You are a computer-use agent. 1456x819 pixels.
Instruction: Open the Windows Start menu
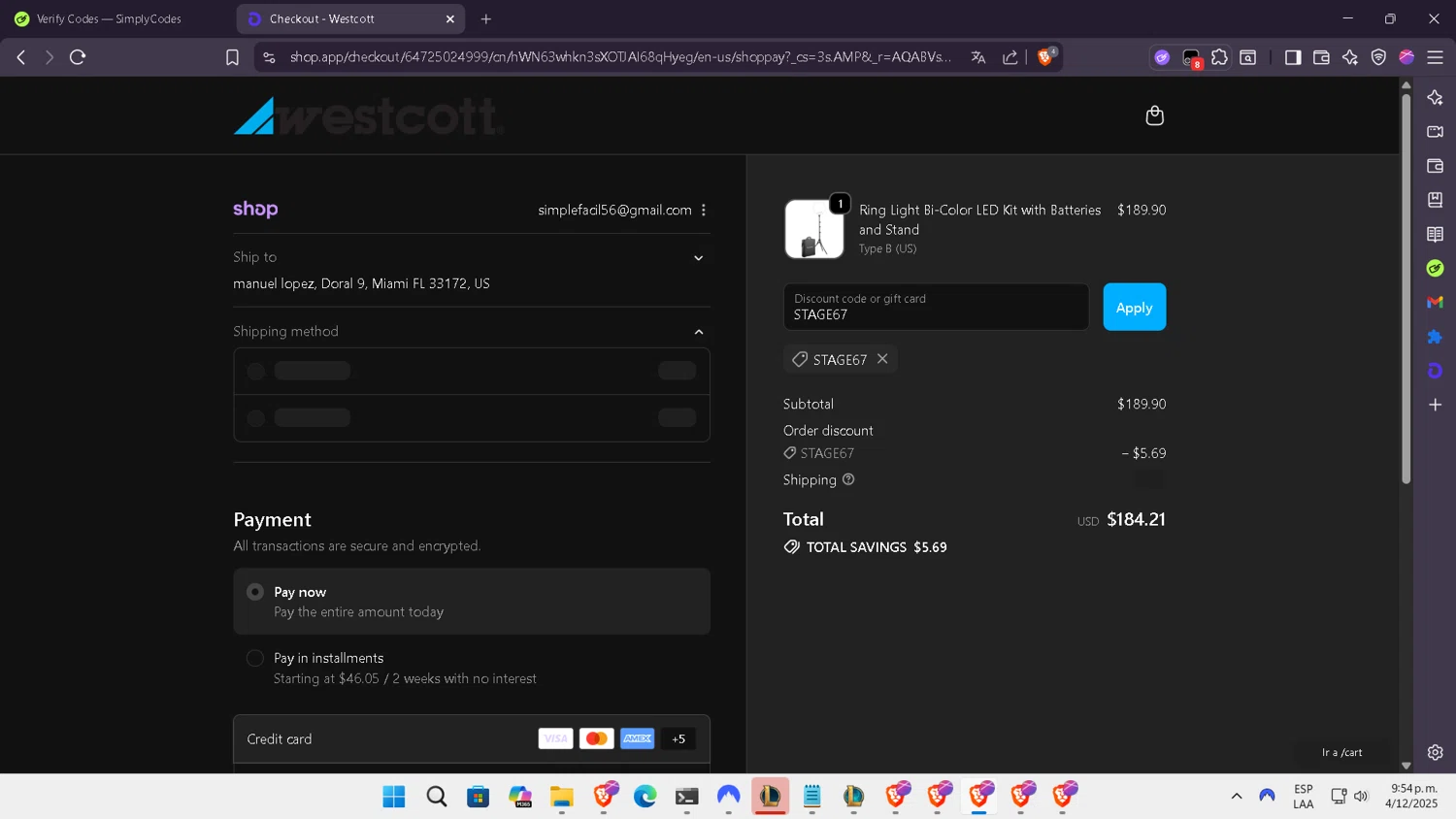(x=394, y=797)
